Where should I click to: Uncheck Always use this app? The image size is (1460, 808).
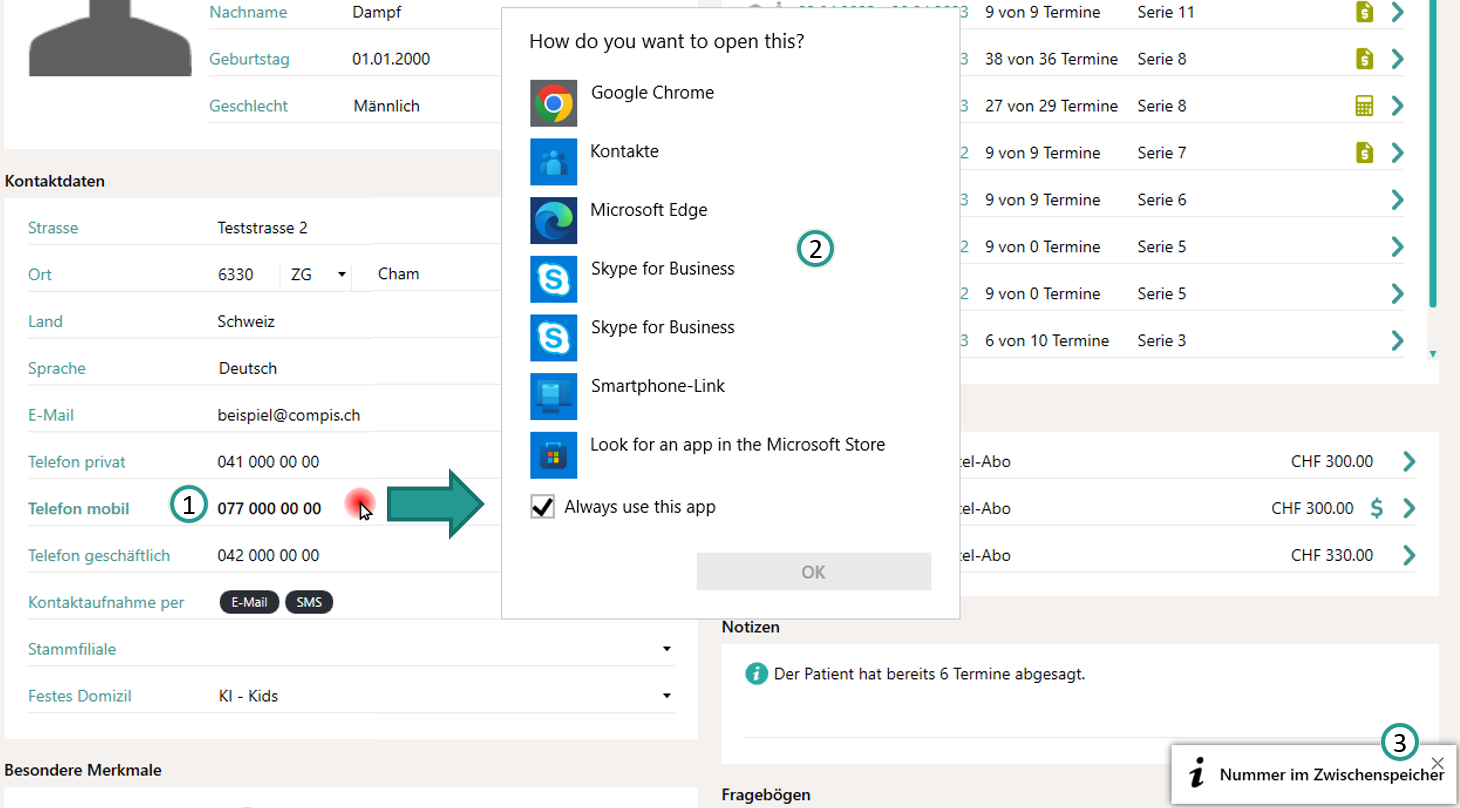click(542, 507)
